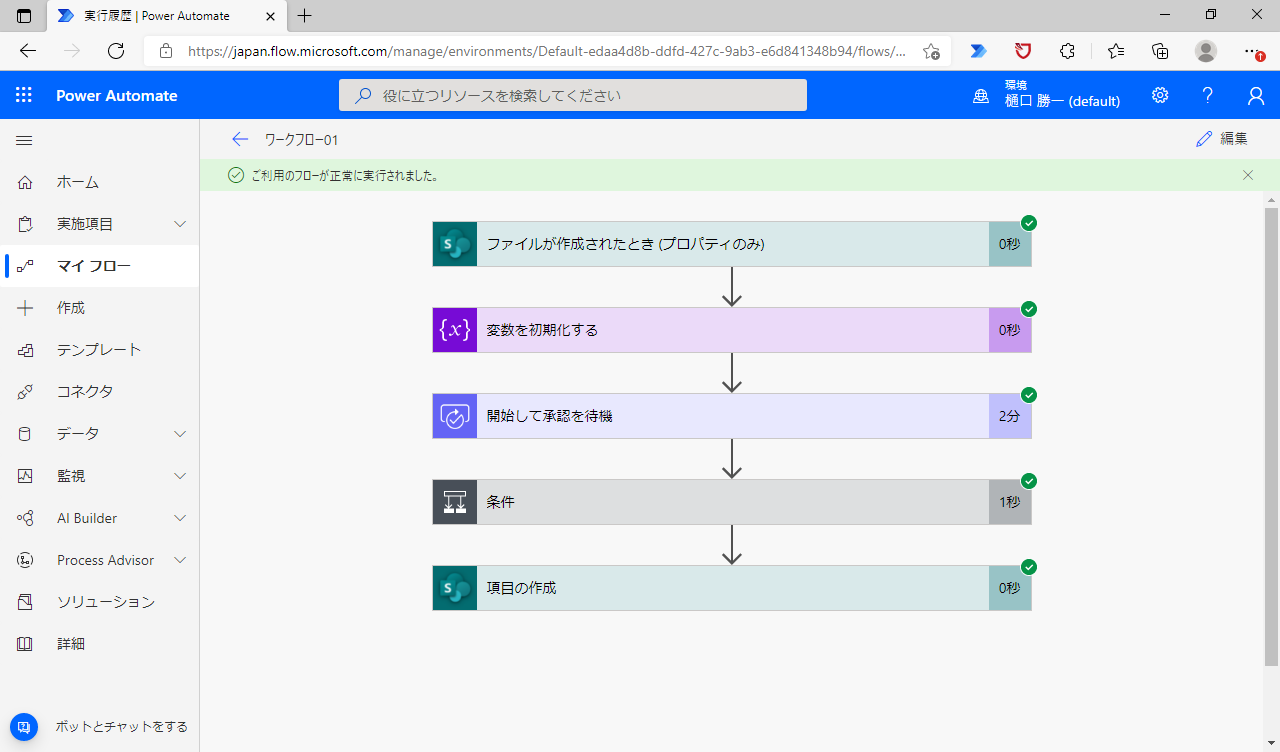Click 1秒 duration on 条件 step

tap(1010, 502)
